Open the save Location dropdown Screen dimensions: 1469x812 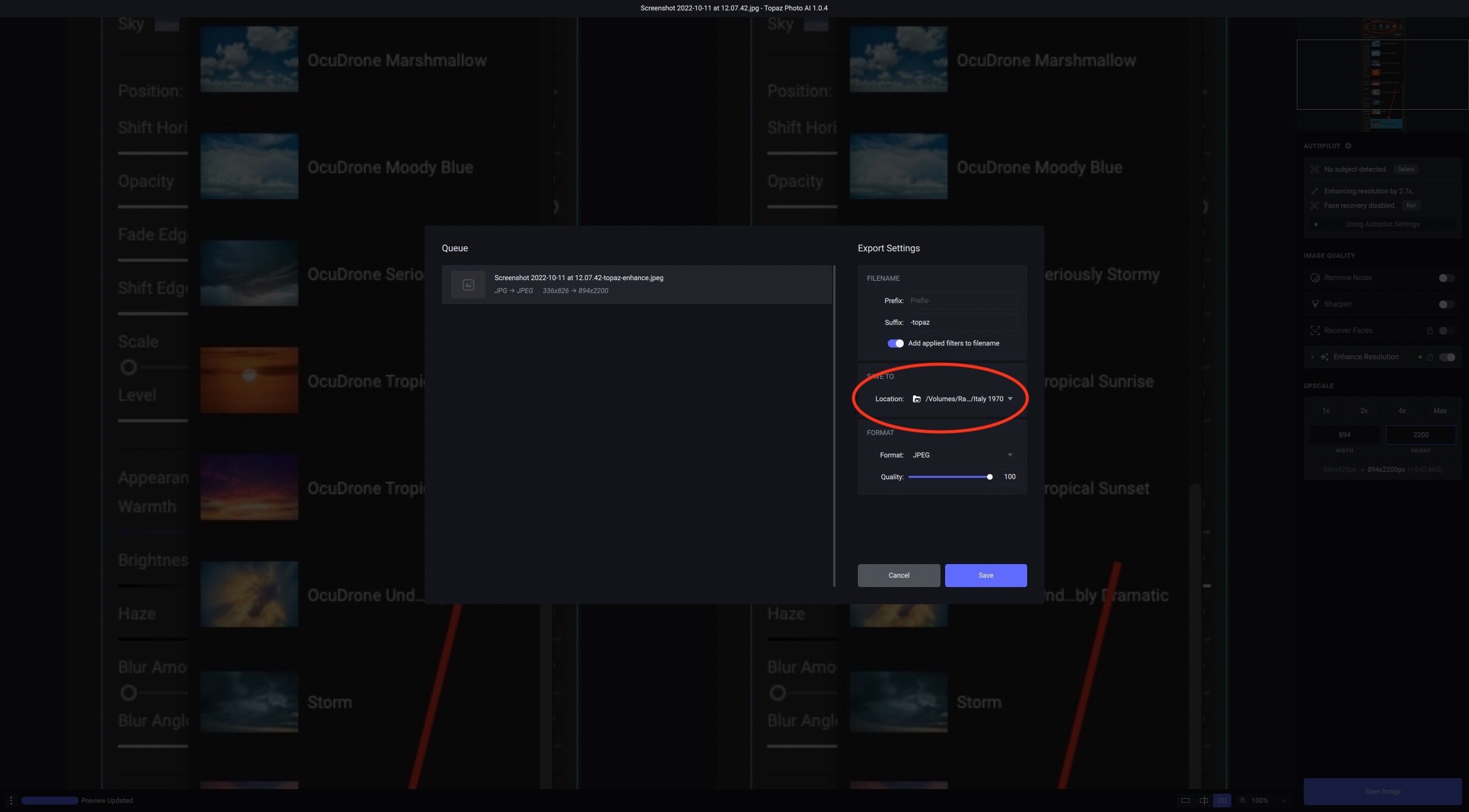pyautogui.click(x=1010, y=399)
